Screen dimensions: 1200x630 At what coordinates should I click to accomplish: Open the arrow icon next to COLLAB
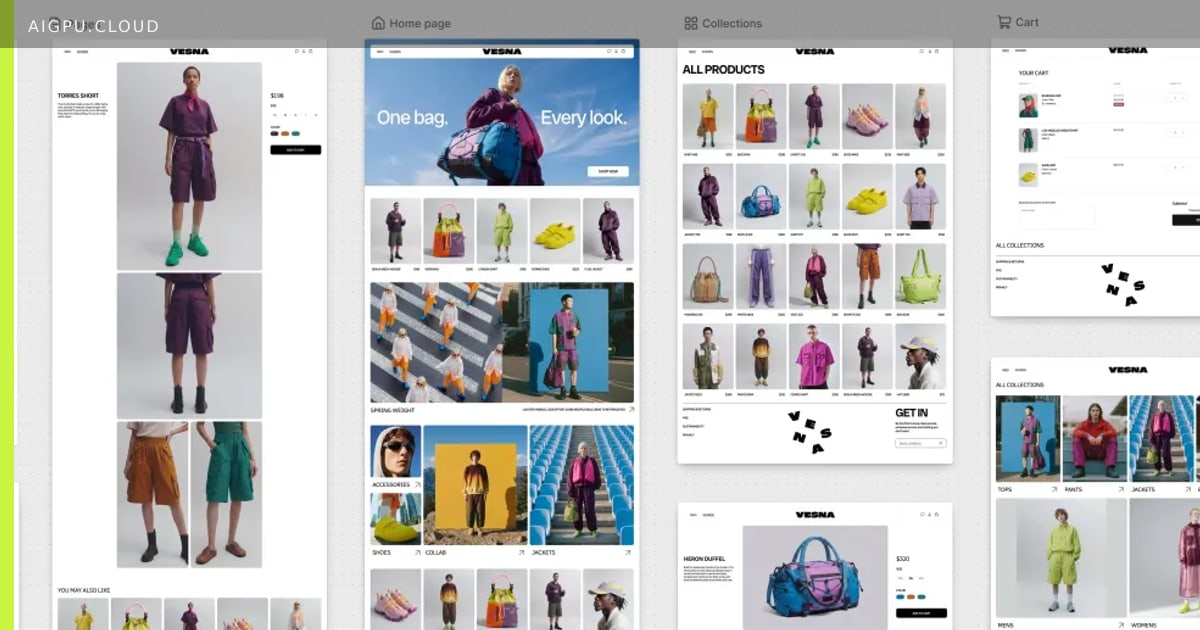coord(521,552)
